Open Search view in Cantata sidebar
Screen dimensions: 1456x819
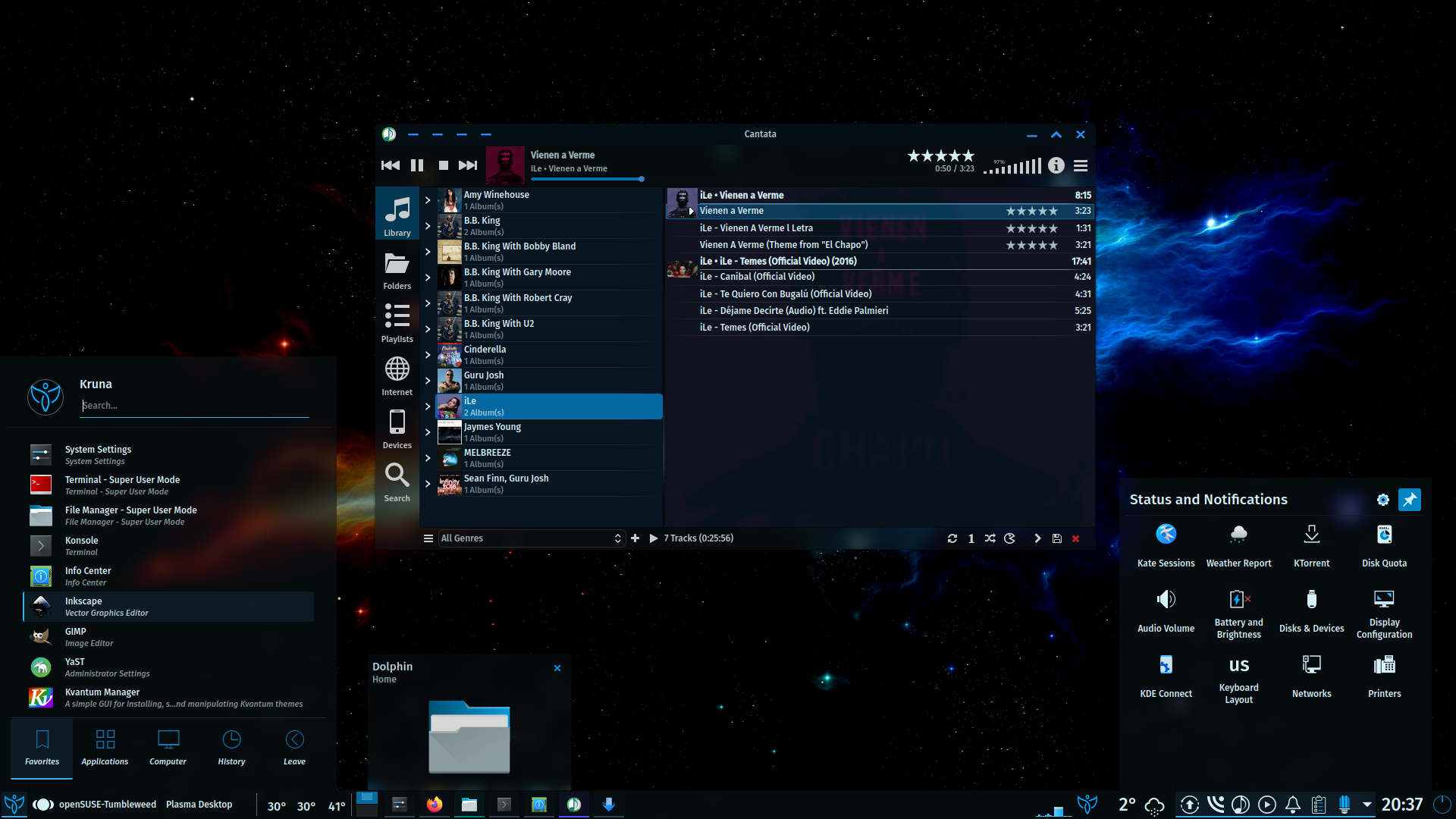point(397,482)
